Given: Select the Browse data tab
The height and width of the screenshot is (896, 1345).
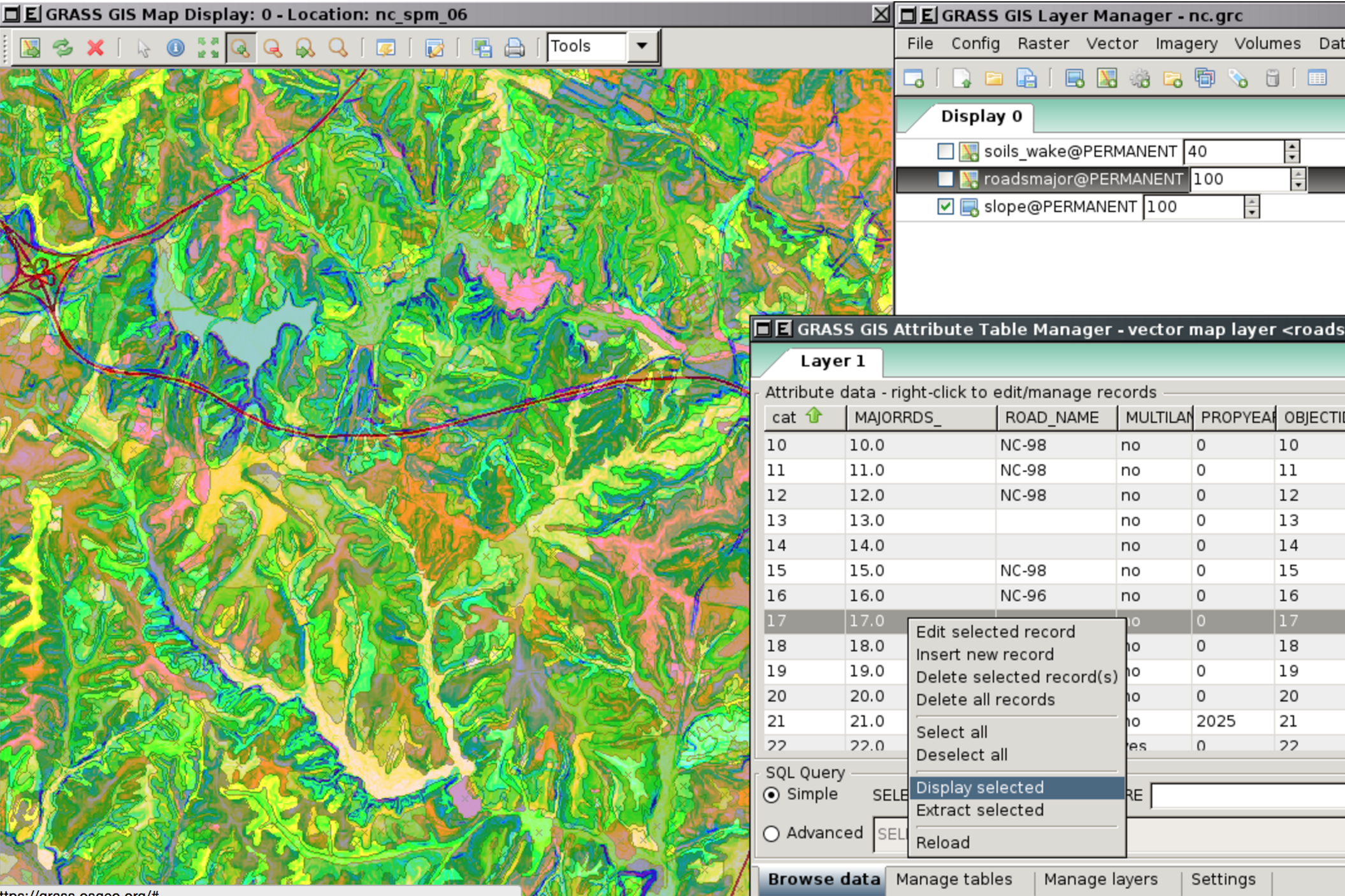Looking at the screenshot, I should tap(823, 879).
